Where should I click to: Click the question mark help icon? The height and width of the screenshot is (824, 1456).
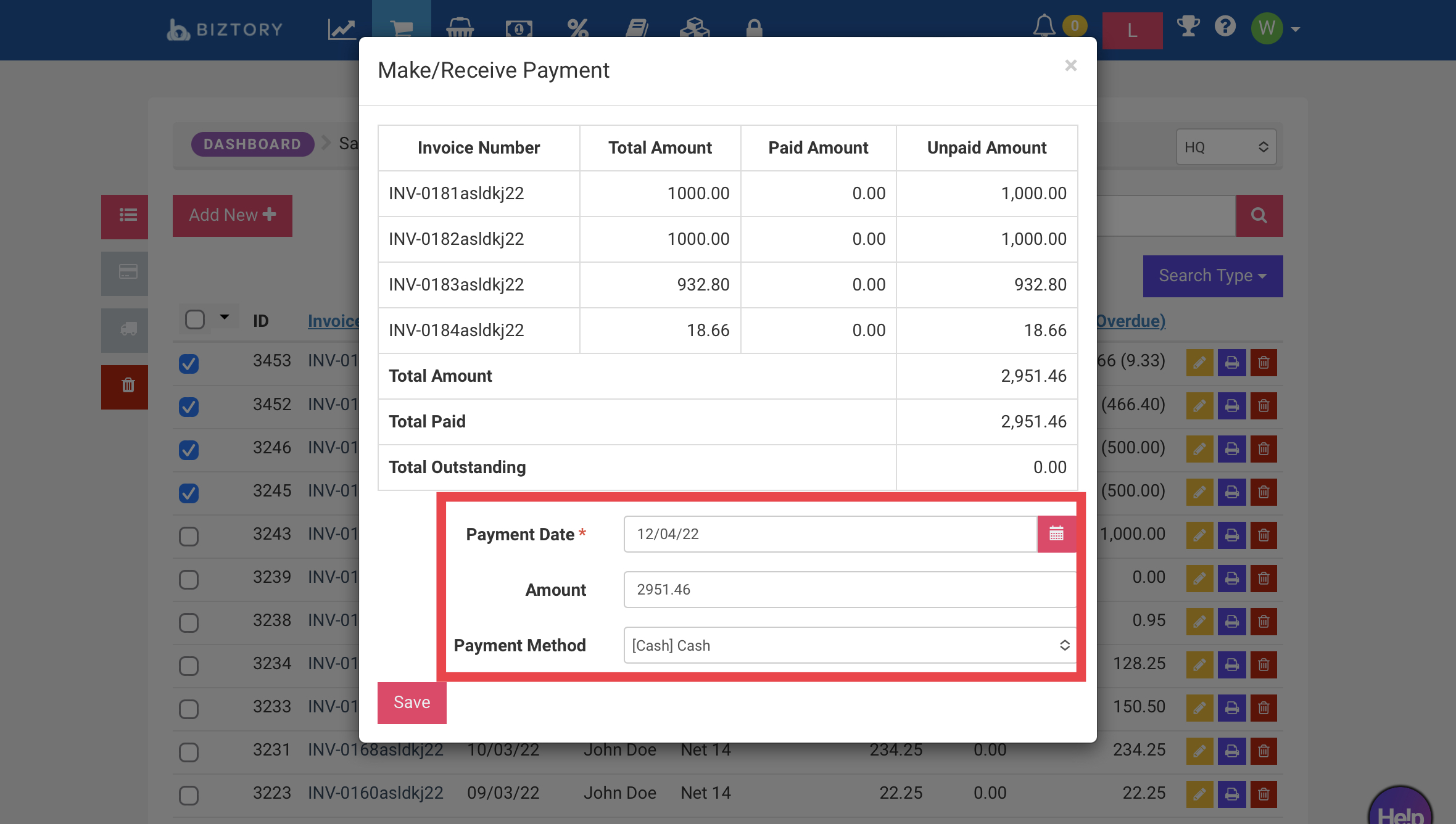[1225, 27]
